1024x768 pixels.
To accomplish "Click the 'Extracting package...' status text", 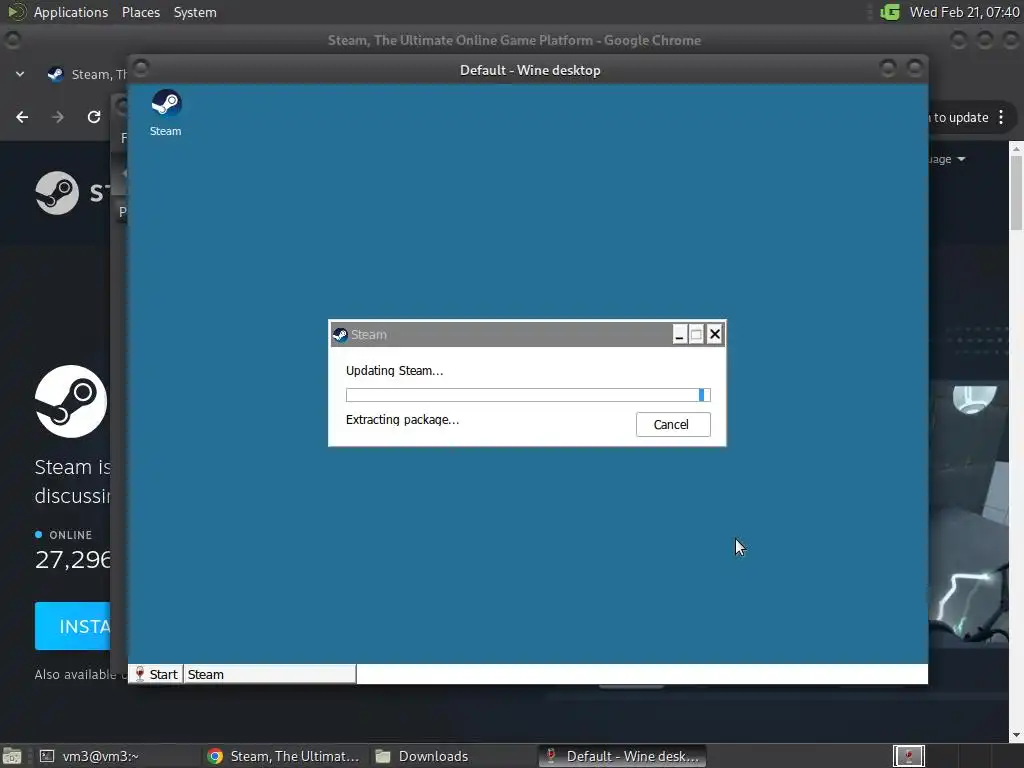I will coord(402,419).
